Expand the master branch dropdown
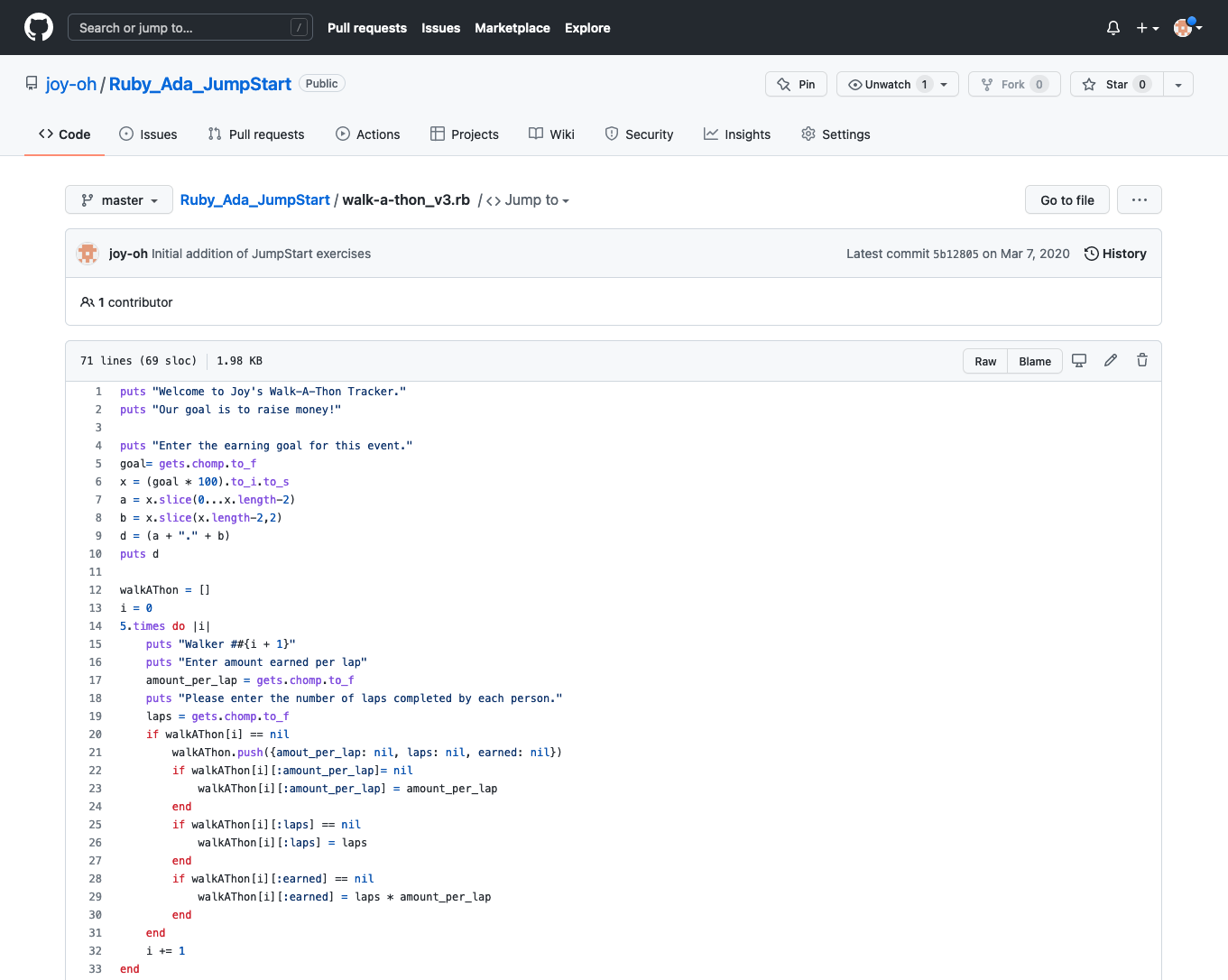 (x=120, y=200)
